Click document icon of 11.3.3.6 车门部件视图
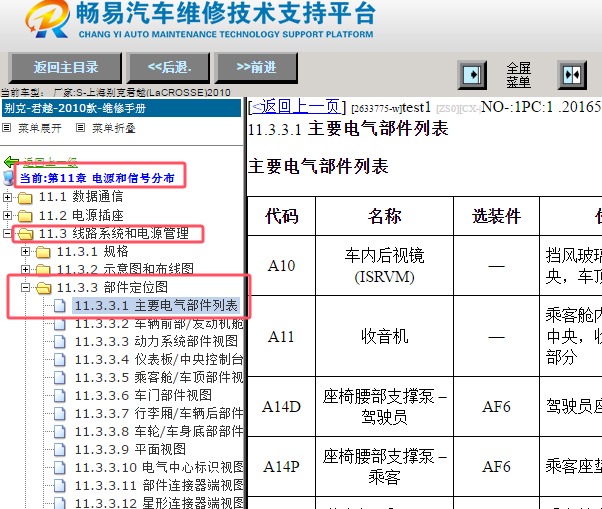The height and width of the screenshot is (509, 602). pyautogui.click(x=60, y=395)
